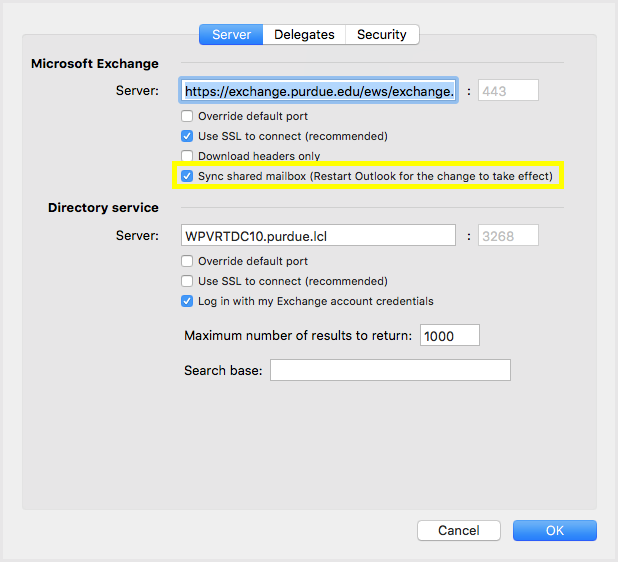
Task: Switch to the Delegates tab
Action: [x=304, y=34]
